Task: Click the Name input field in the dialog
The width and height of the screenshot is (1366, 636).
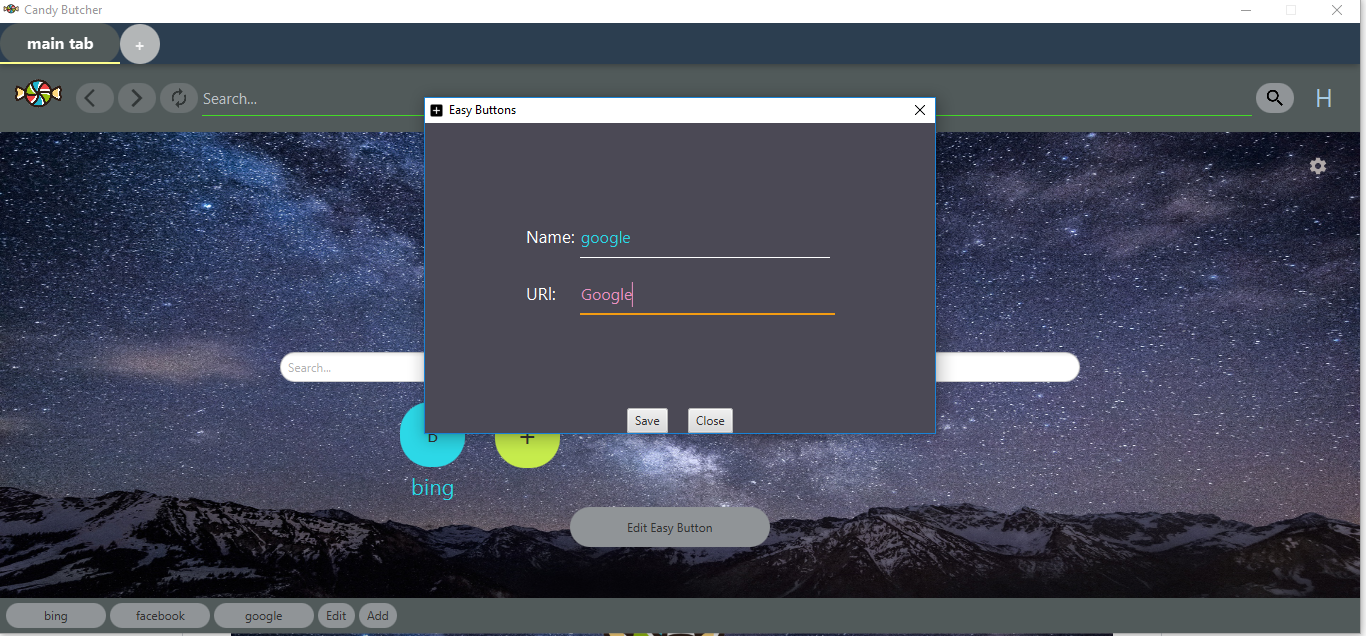Action: coord(704,238)
